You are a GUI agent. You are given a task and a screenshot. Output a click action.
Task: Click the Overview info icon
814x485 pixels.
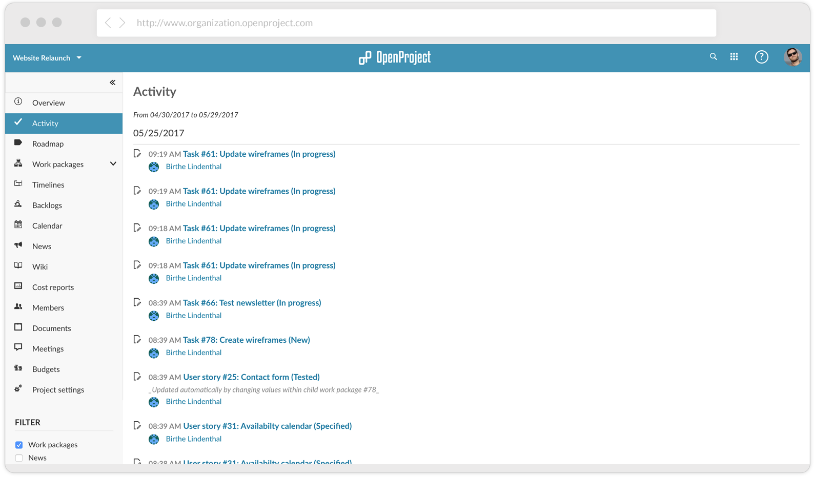pos(18,102)
